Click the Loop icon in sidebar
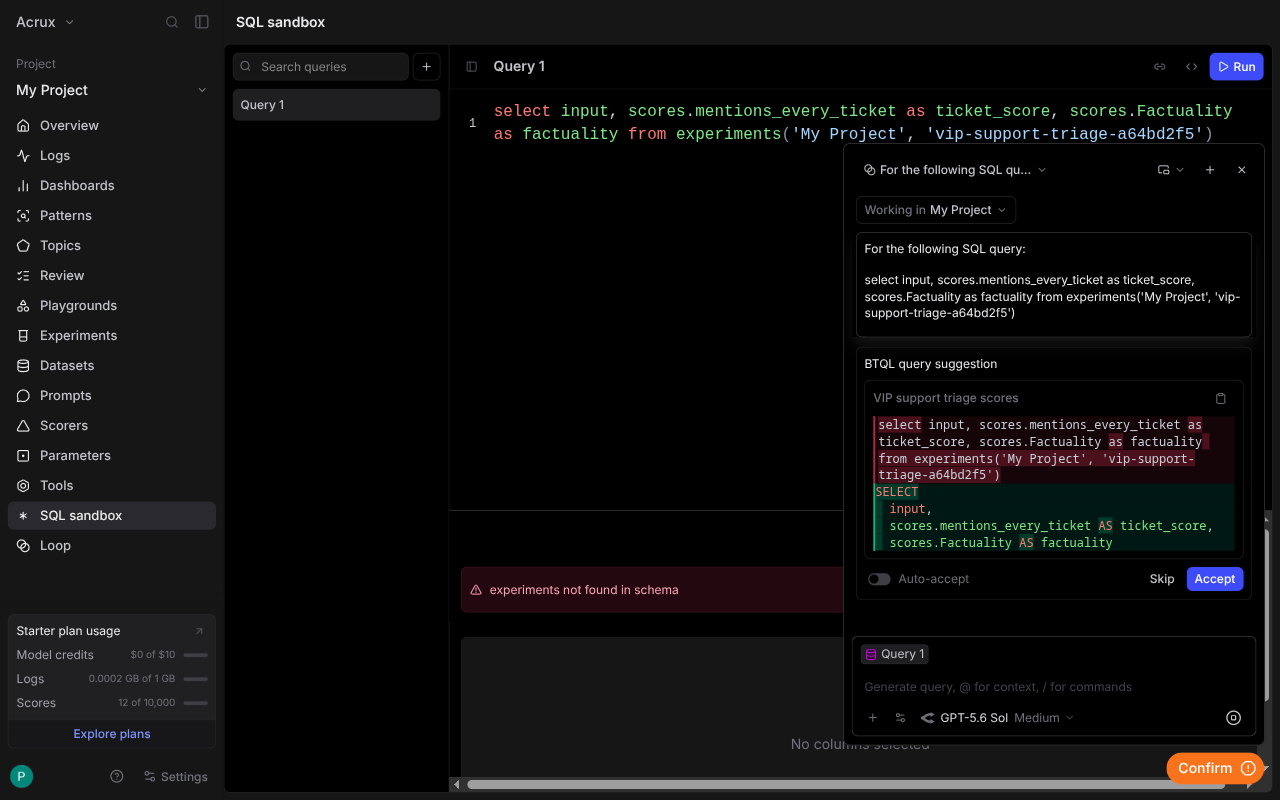 pos(23,546)
